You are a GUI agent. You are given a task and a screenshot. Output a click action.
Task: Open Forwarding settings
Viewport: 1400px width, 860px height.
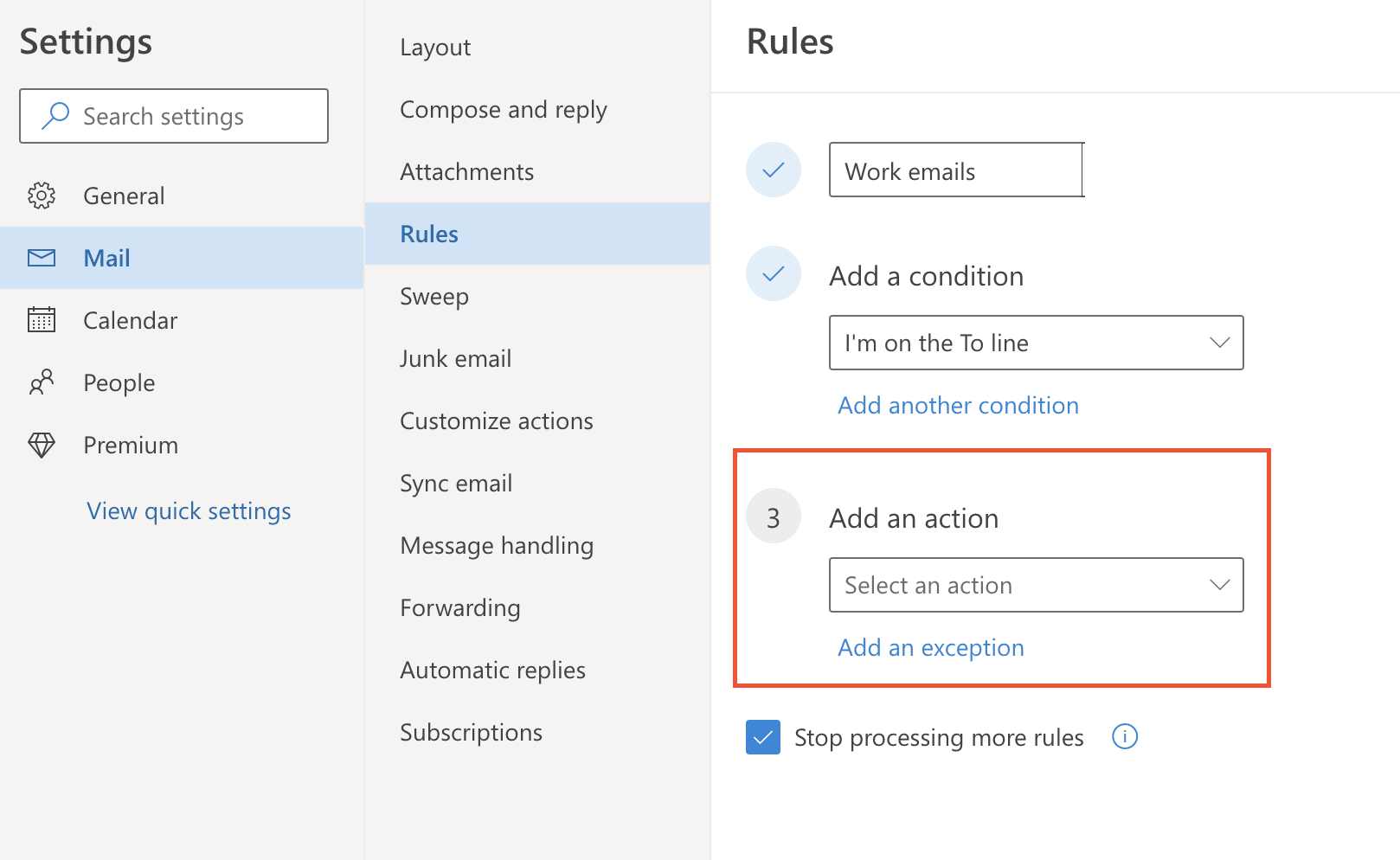(459, 607)
